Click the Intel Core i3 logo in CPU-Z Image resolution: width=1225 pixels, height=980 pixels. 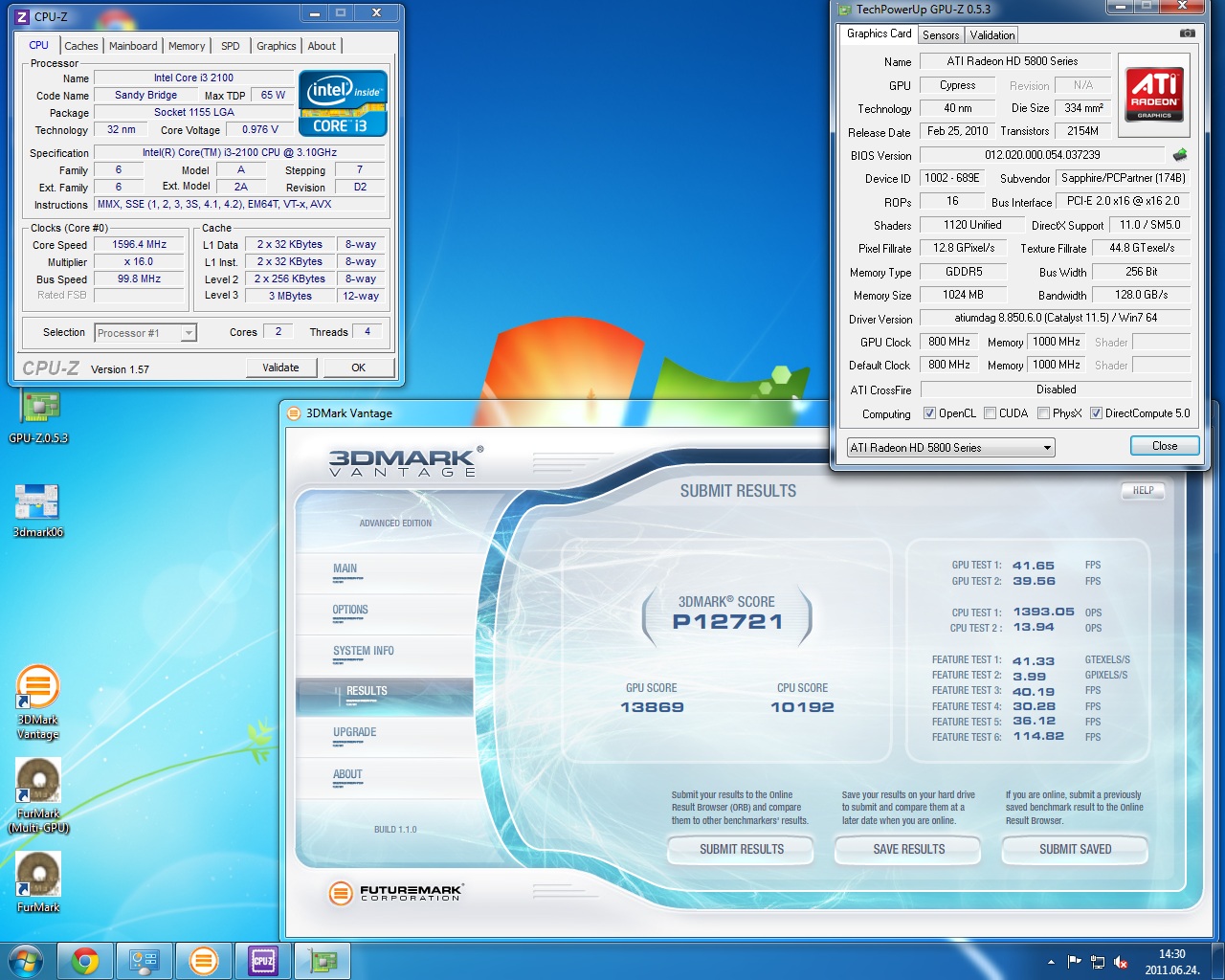[x=343, y=102]
